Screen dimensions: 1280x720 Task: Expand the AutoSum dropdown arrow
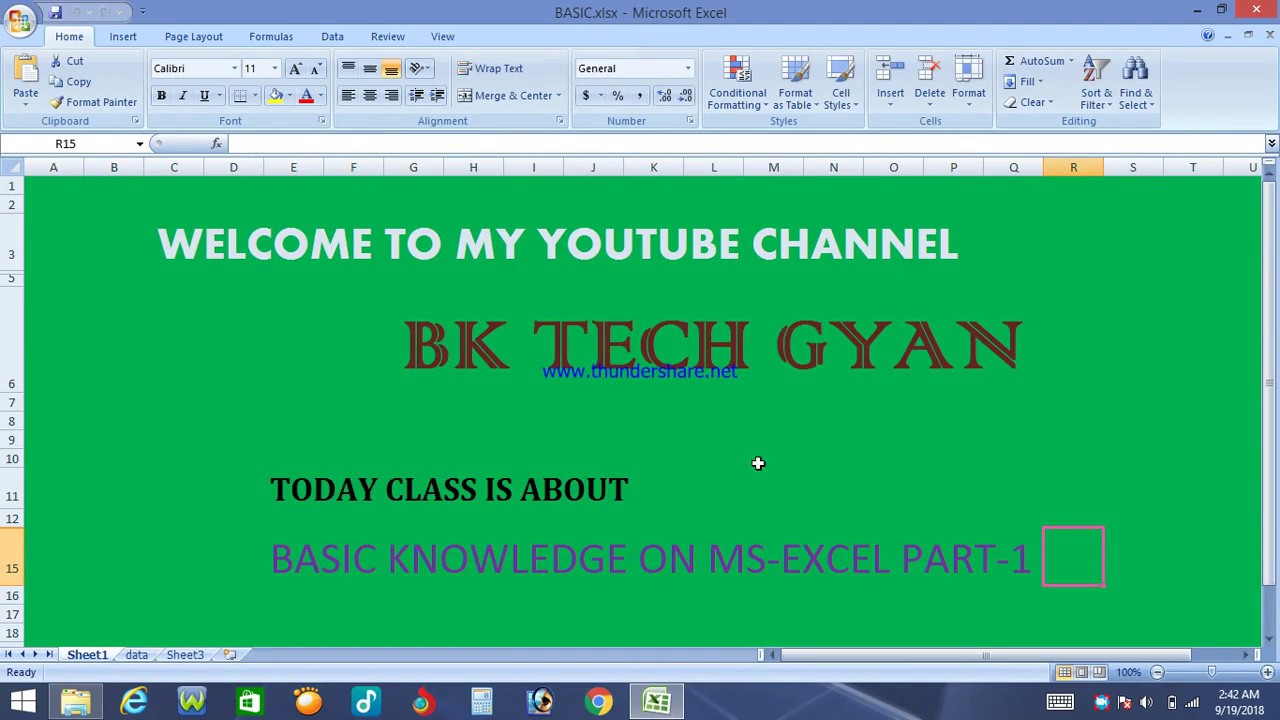pyautogui.click(x=1071, y=61)
